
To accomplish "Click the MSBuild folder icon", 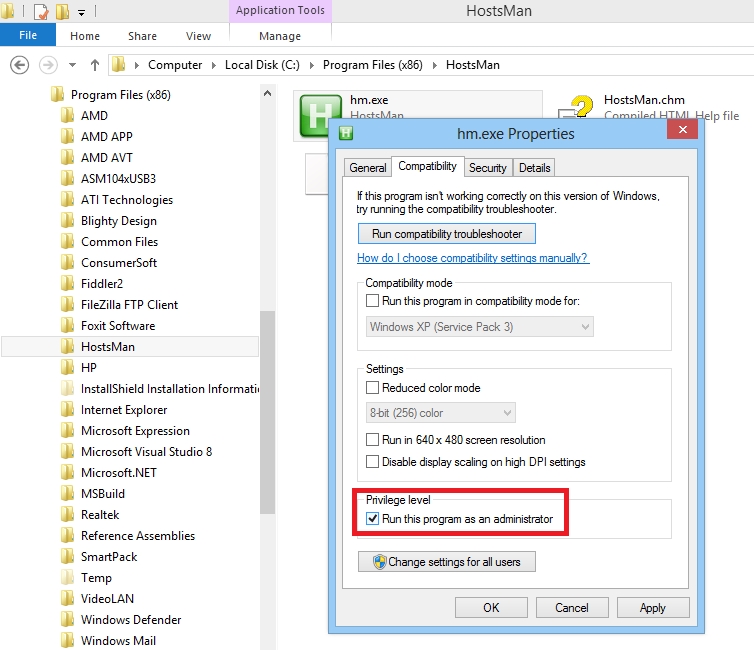I will 67,493.
